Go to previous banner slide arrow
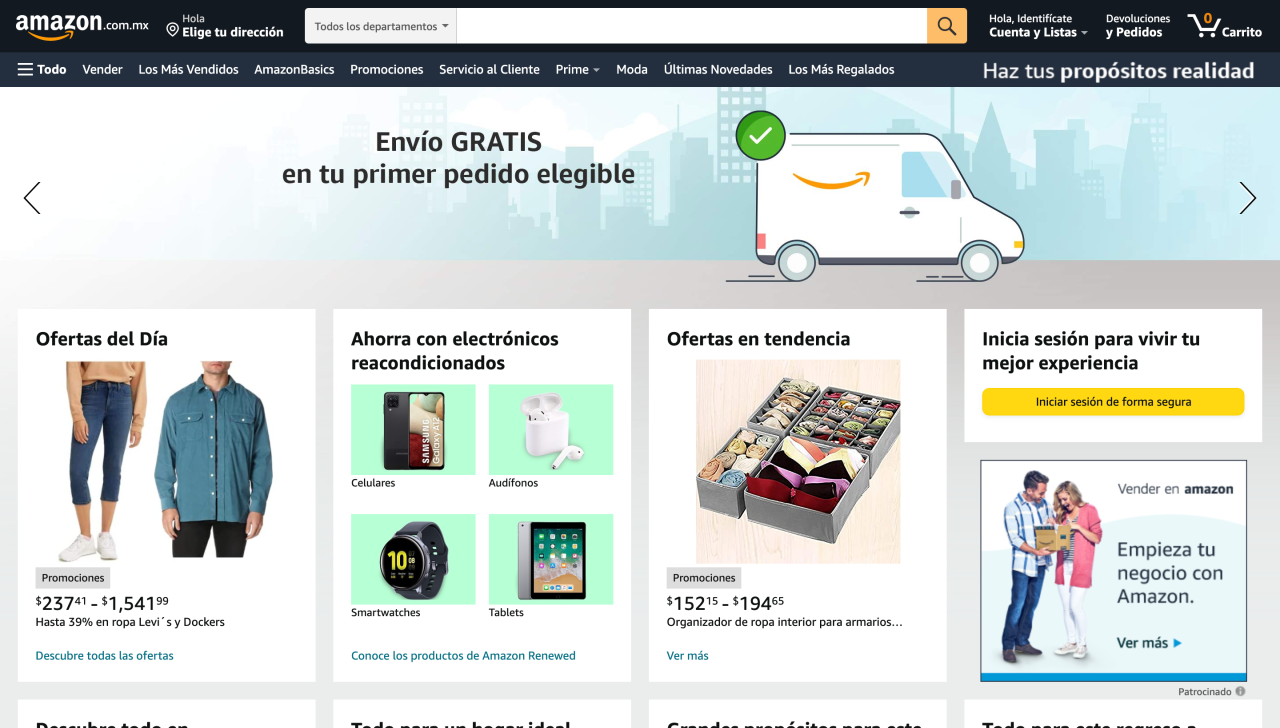Viewport: 1280px width, 728px height. (x=32, y=198)
